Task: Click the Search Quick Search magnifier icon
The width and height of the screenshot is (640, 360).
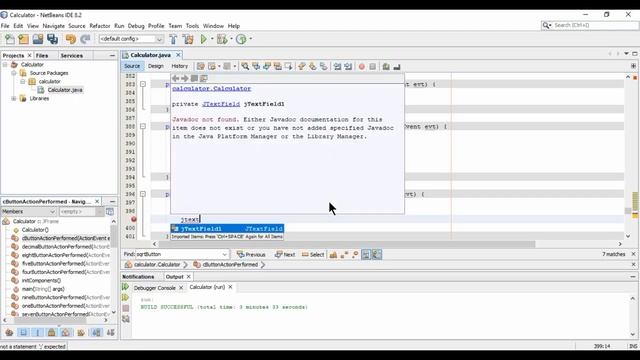Action: click(x=547, y=25)
